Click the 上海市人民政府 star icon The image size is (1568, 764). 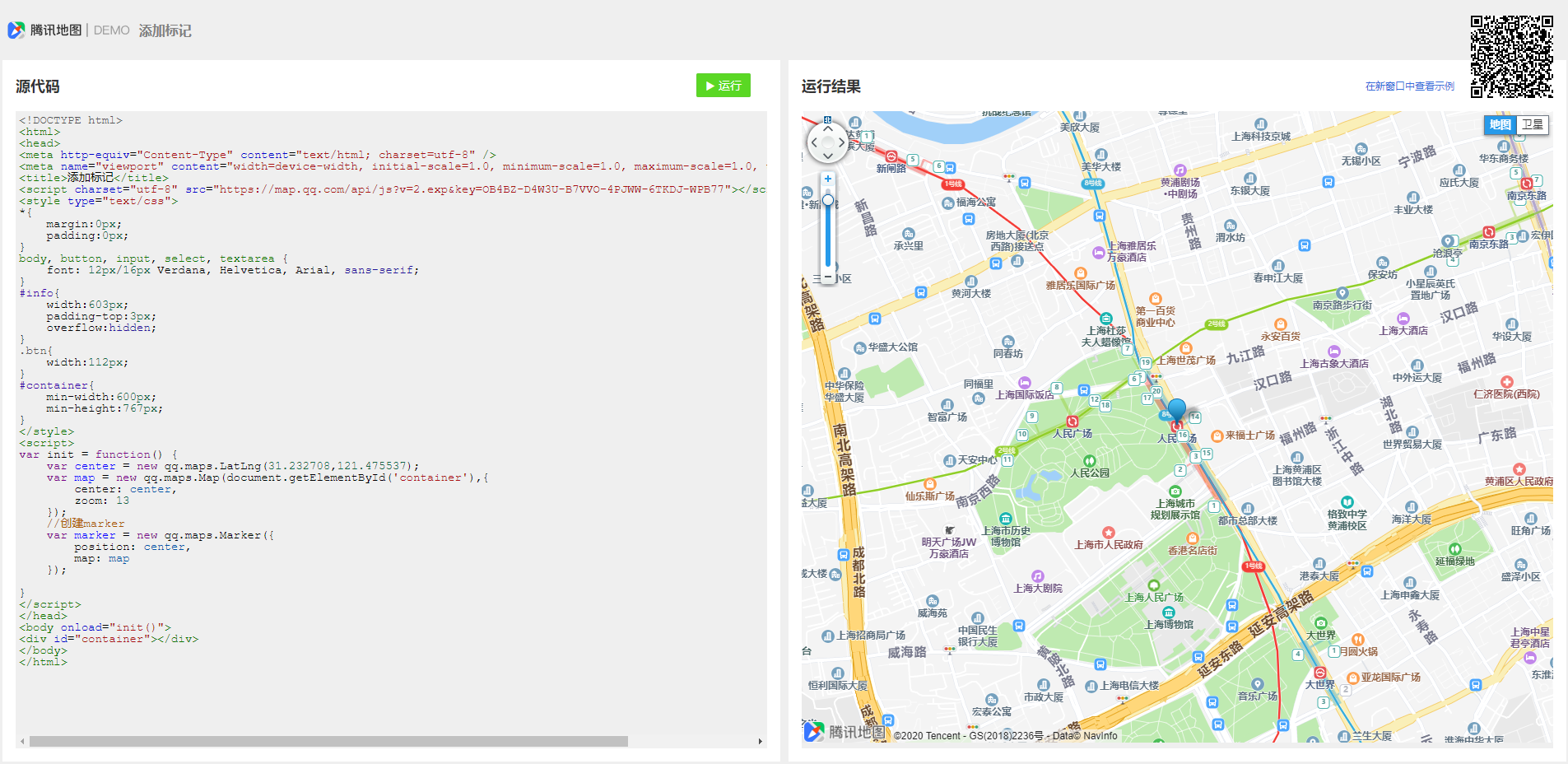tap(1109, 533)
